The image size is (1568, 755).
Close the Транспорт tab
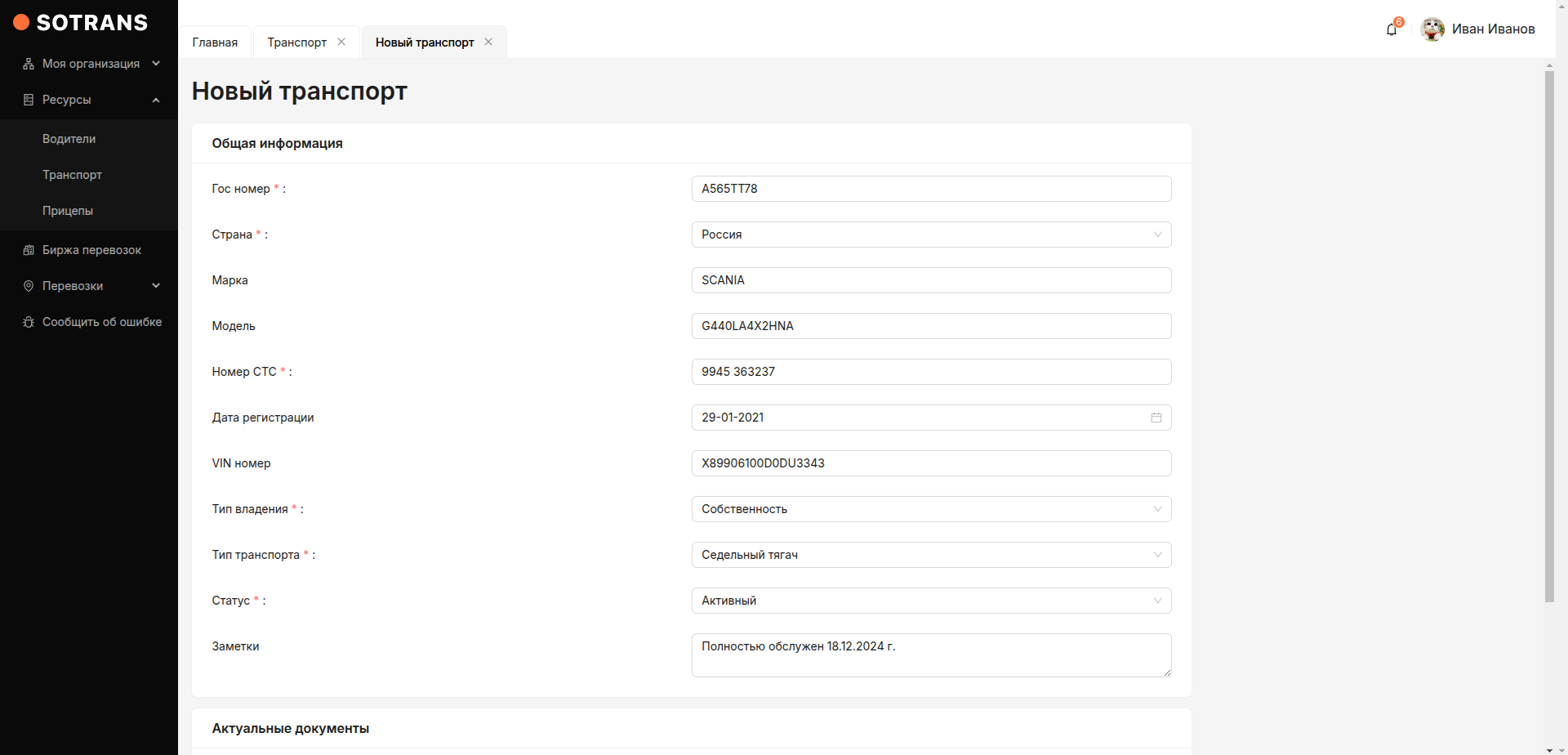click(x=341, y=42)
